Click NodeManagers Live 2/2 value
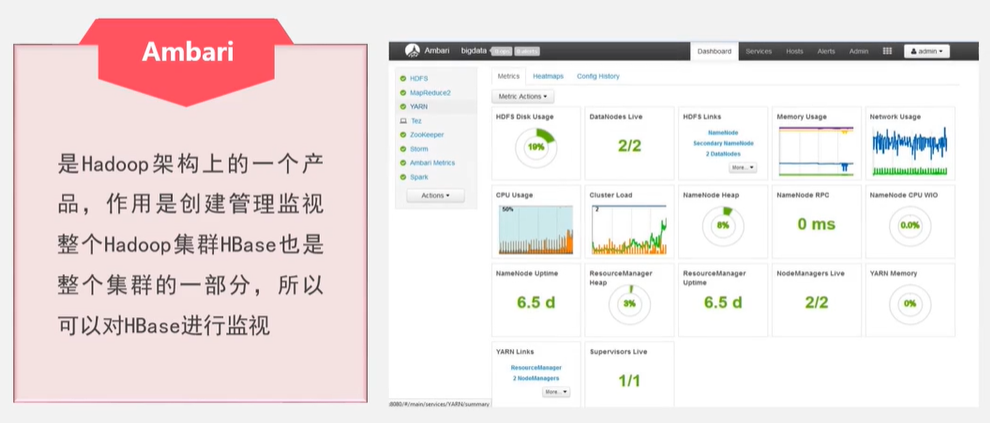 [816, 302]
